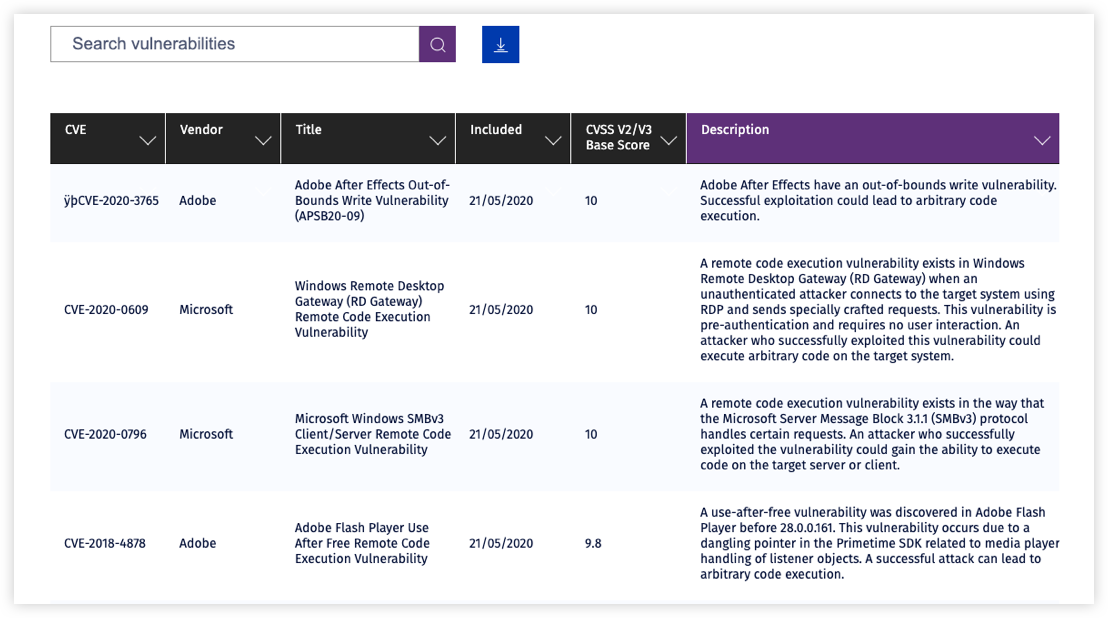Select score 10 in CVE-2020-3765 row

point(591,201)
